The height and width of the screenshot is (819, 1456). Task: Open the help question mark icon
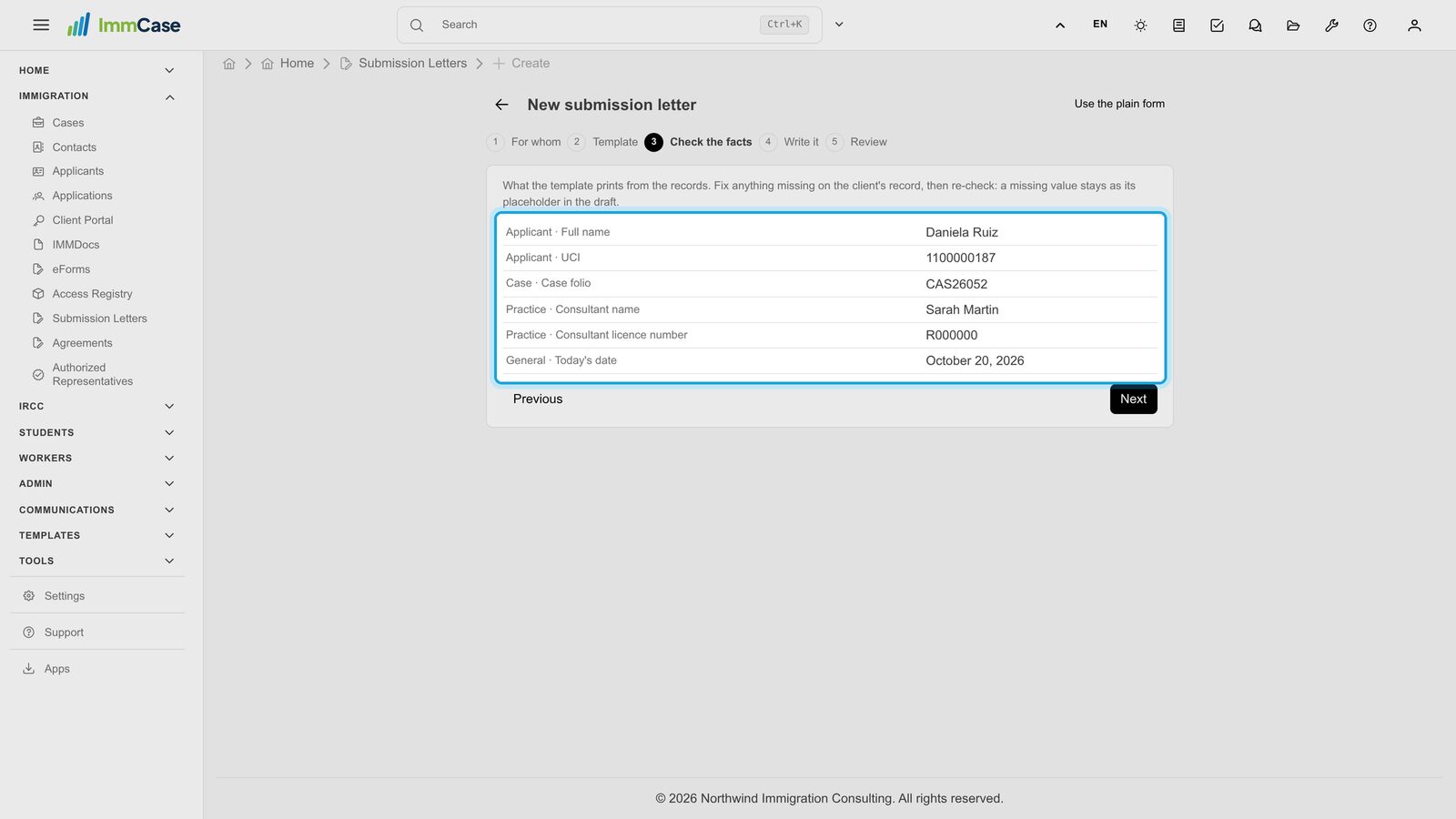(1370, 25)
